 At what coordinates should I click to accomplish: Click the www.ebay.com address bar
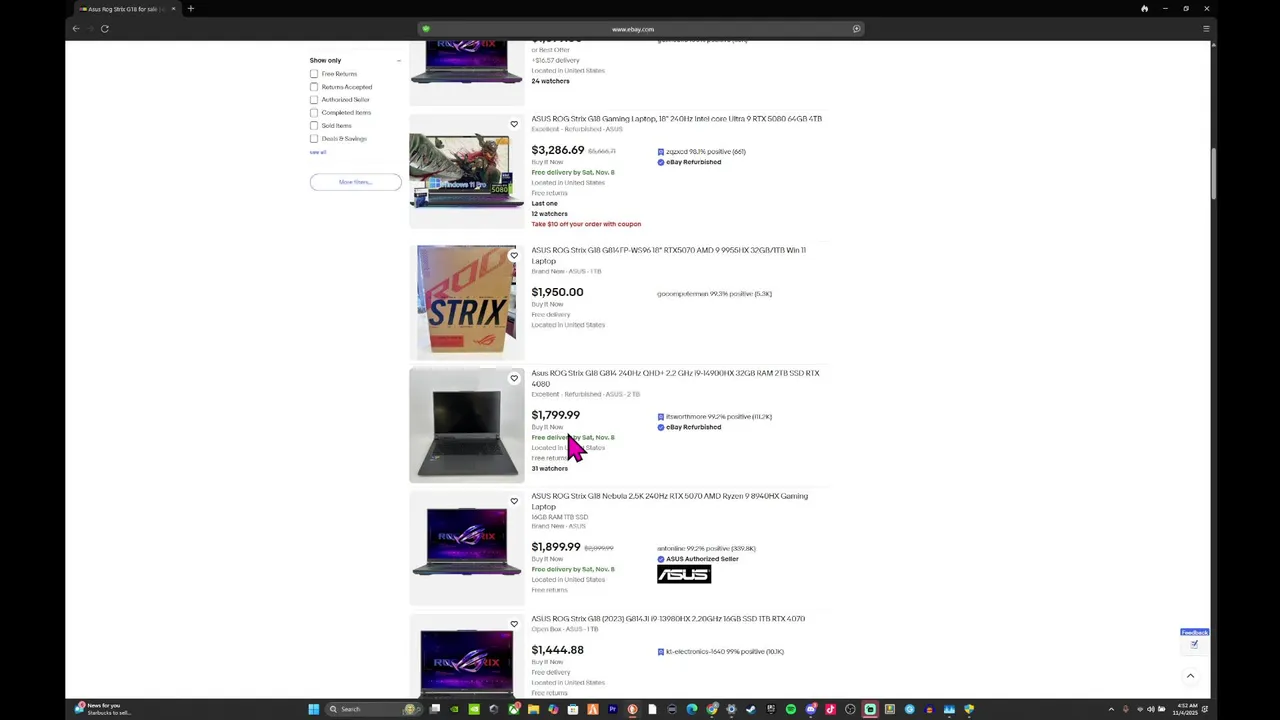(x=640, y=29)
